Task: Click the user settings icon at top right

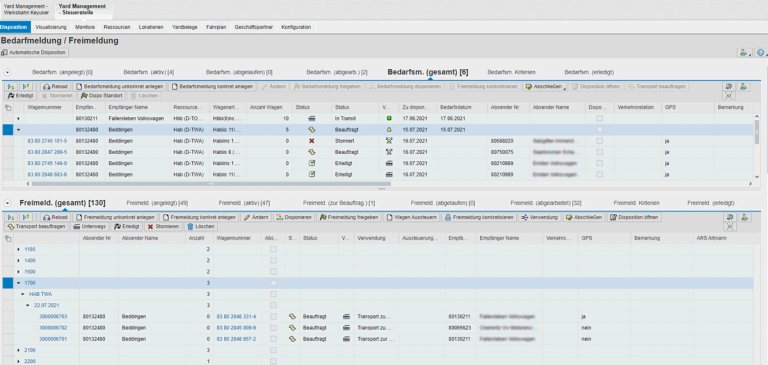Action: click(744, 52)
